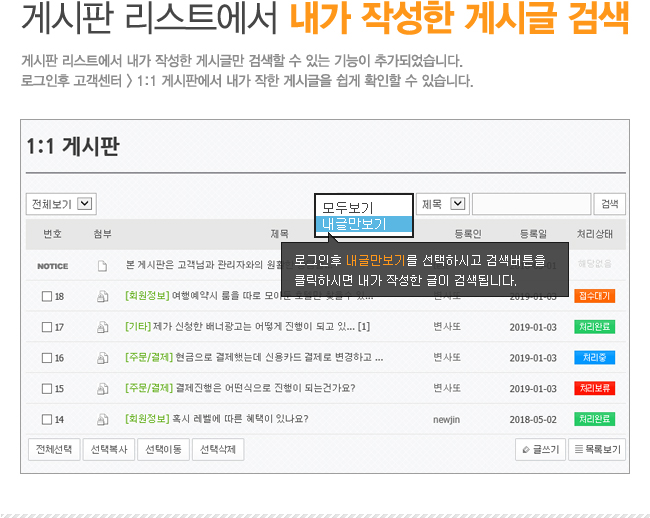Open the 제목 search-type dropdown
Image resolution: width=650 pixels, height=518 pixels.
pyautogui.click(x=443, y=204)
